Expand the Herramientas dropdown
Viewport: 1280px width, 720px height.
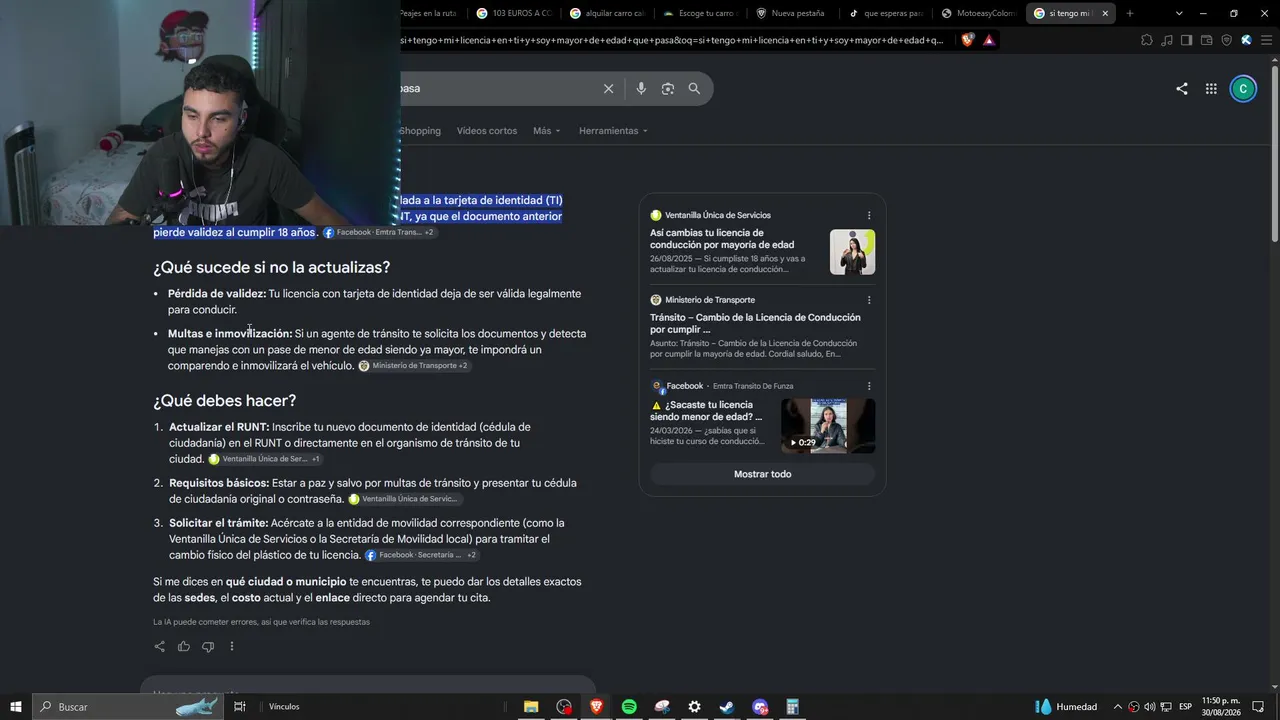pyautogui.click(x=613, y=131)
